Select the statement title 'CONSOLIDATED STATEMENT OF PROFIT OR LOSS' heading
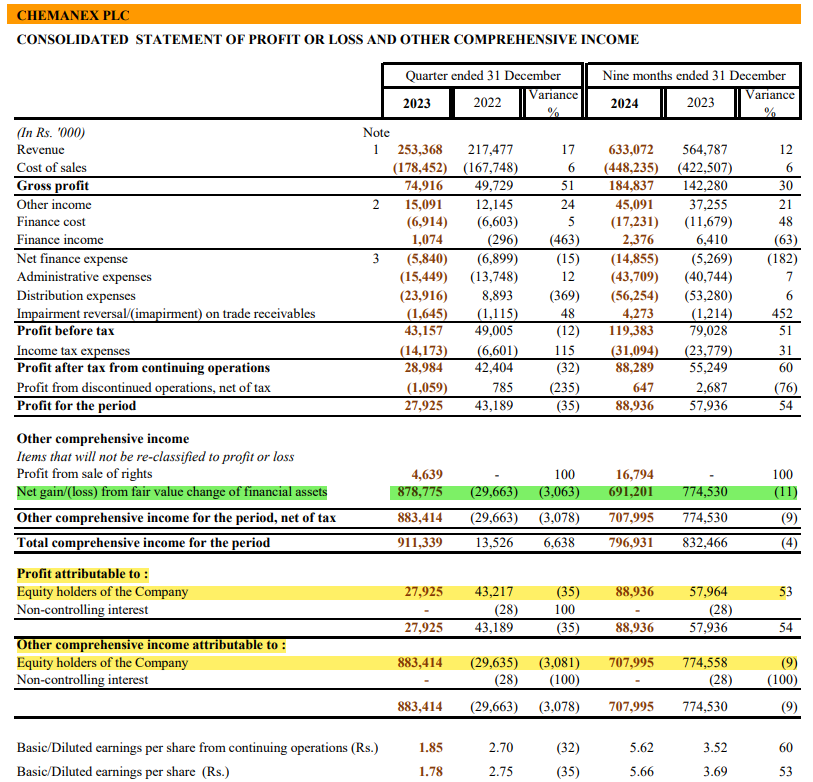Viewport: 813px width, 782px height. coord(328,39)
